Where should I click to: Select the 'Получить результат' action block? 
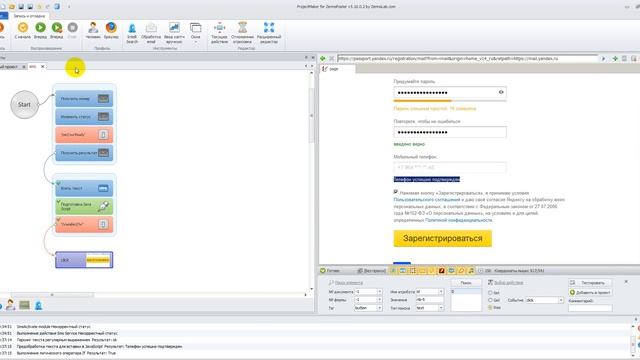tap(84, 153)
